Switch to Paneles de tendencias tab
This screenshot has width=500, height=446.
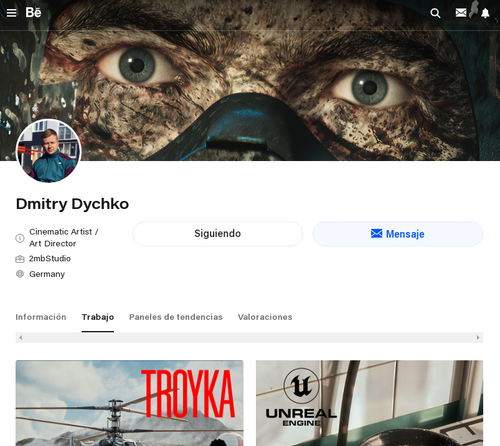pyautogui.click(x=176, y=317)
